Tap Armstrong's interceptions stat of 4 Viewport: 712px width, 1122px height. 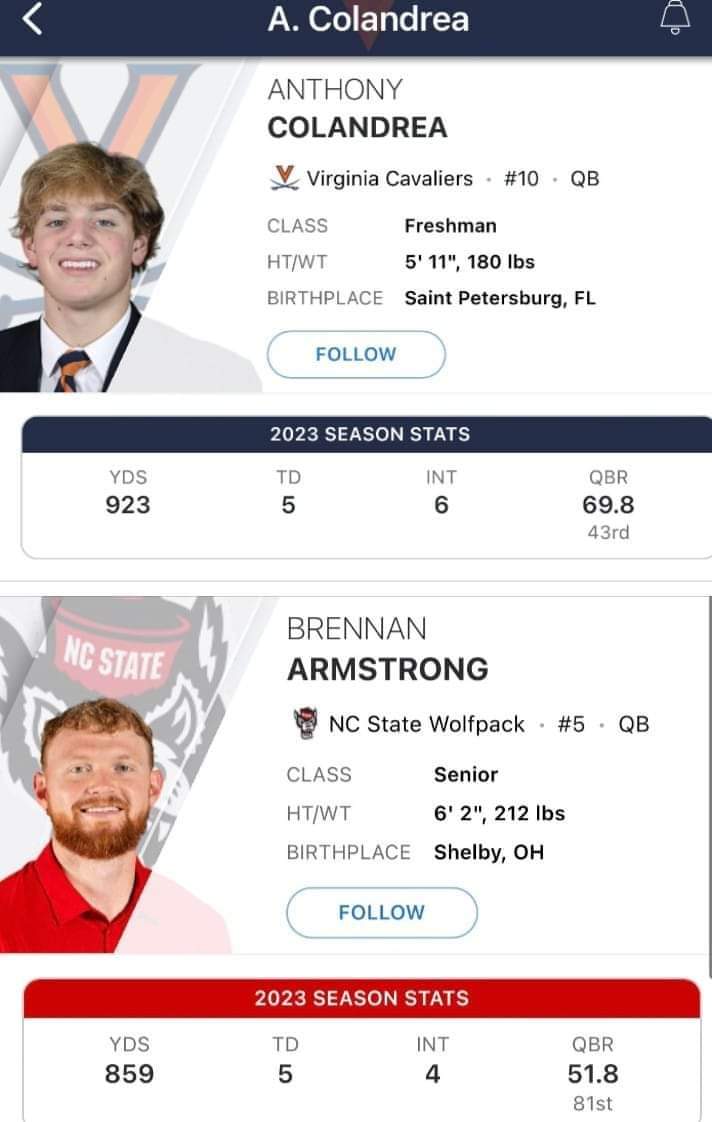pyautogui.click(x=432, y=1074)
